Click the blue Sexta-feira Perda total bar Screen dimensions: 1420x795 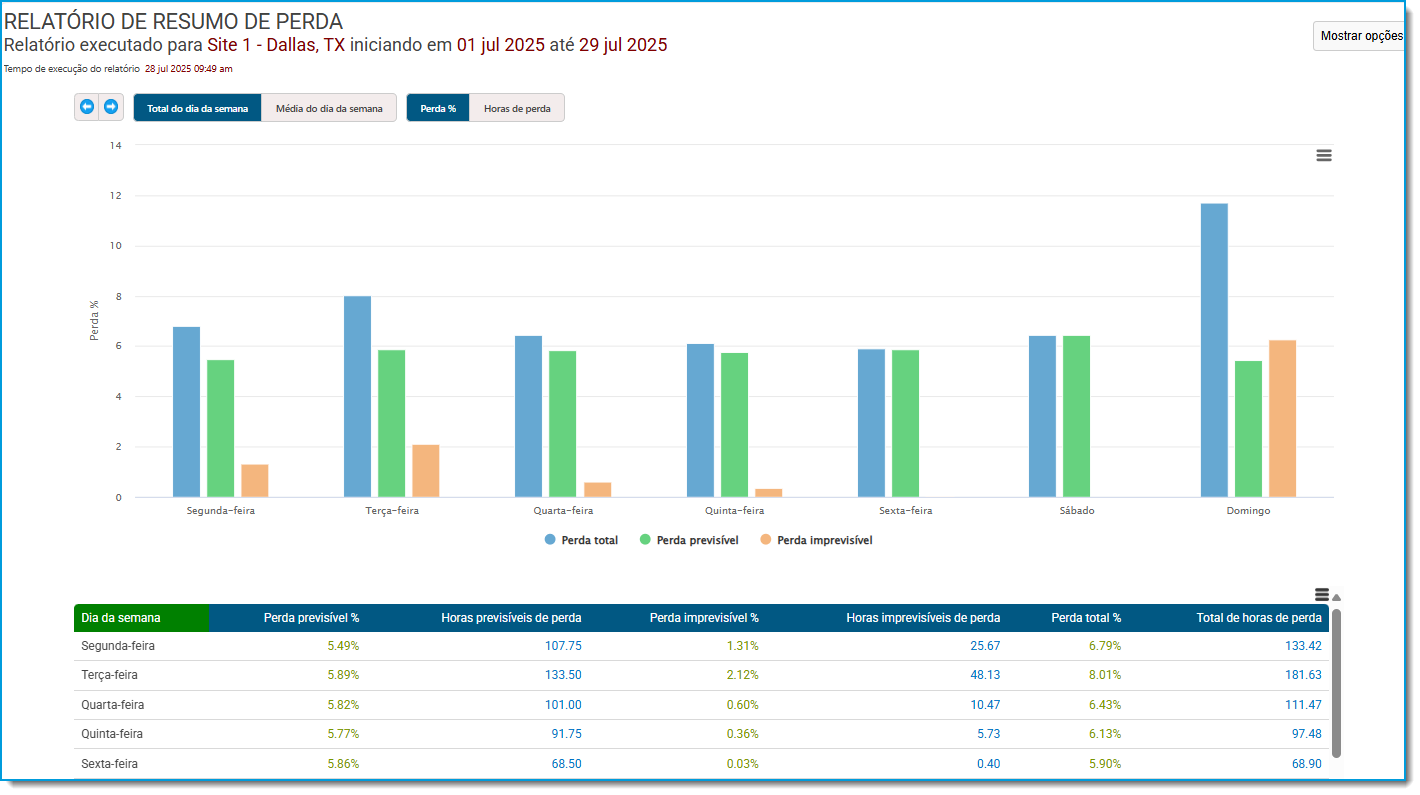(x=871, y=423)
